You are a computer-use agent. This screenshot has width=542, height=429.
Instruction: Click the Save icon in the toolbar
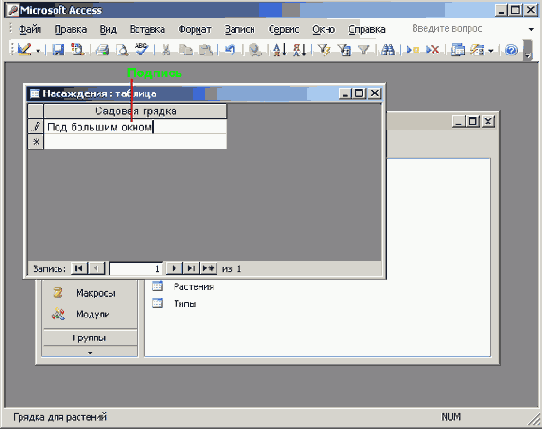click(x=58, y=50)
